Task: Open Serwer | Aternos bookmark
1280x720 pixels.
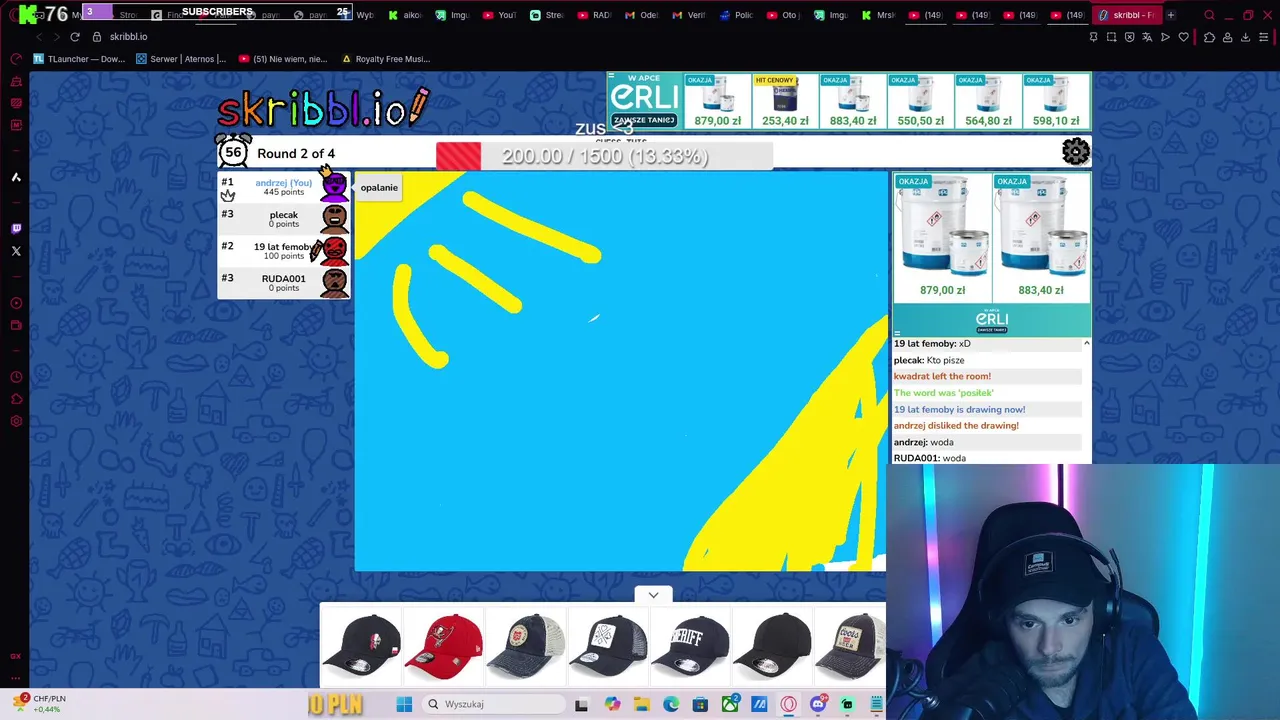Action: 181,59
